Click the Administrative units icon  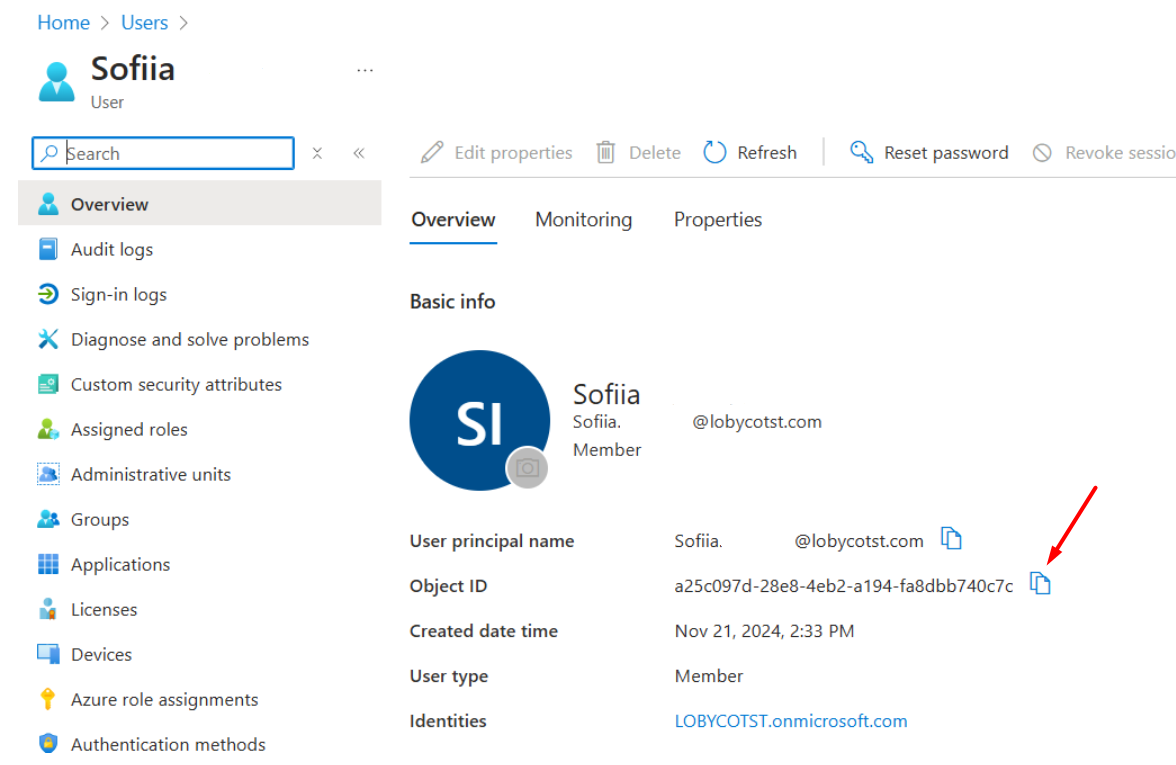click(x=48, y=474)
